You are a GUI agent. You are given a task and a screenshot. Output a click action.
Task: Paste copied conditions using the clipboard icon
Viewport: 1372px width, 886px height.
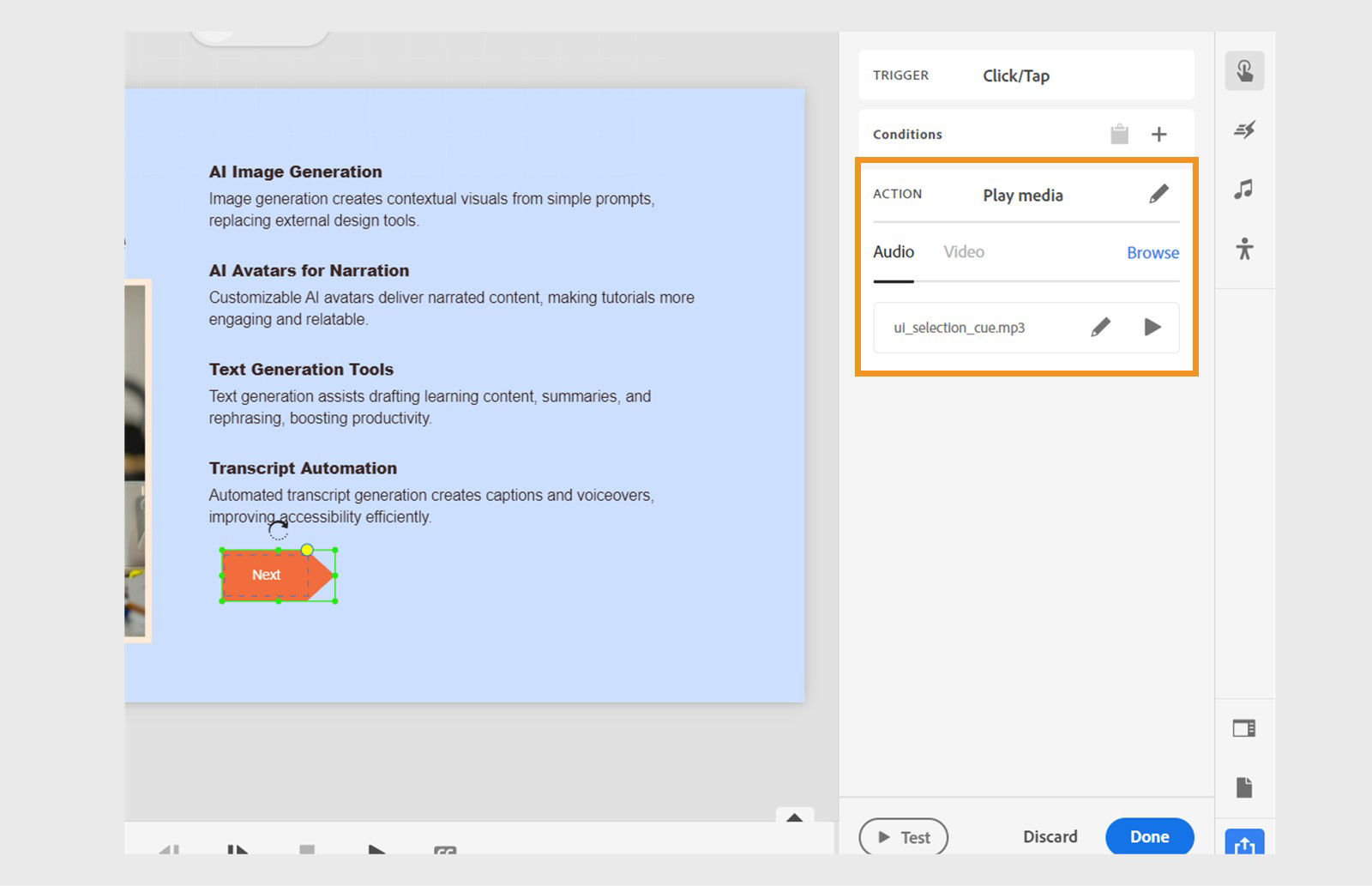point(1119,134)
